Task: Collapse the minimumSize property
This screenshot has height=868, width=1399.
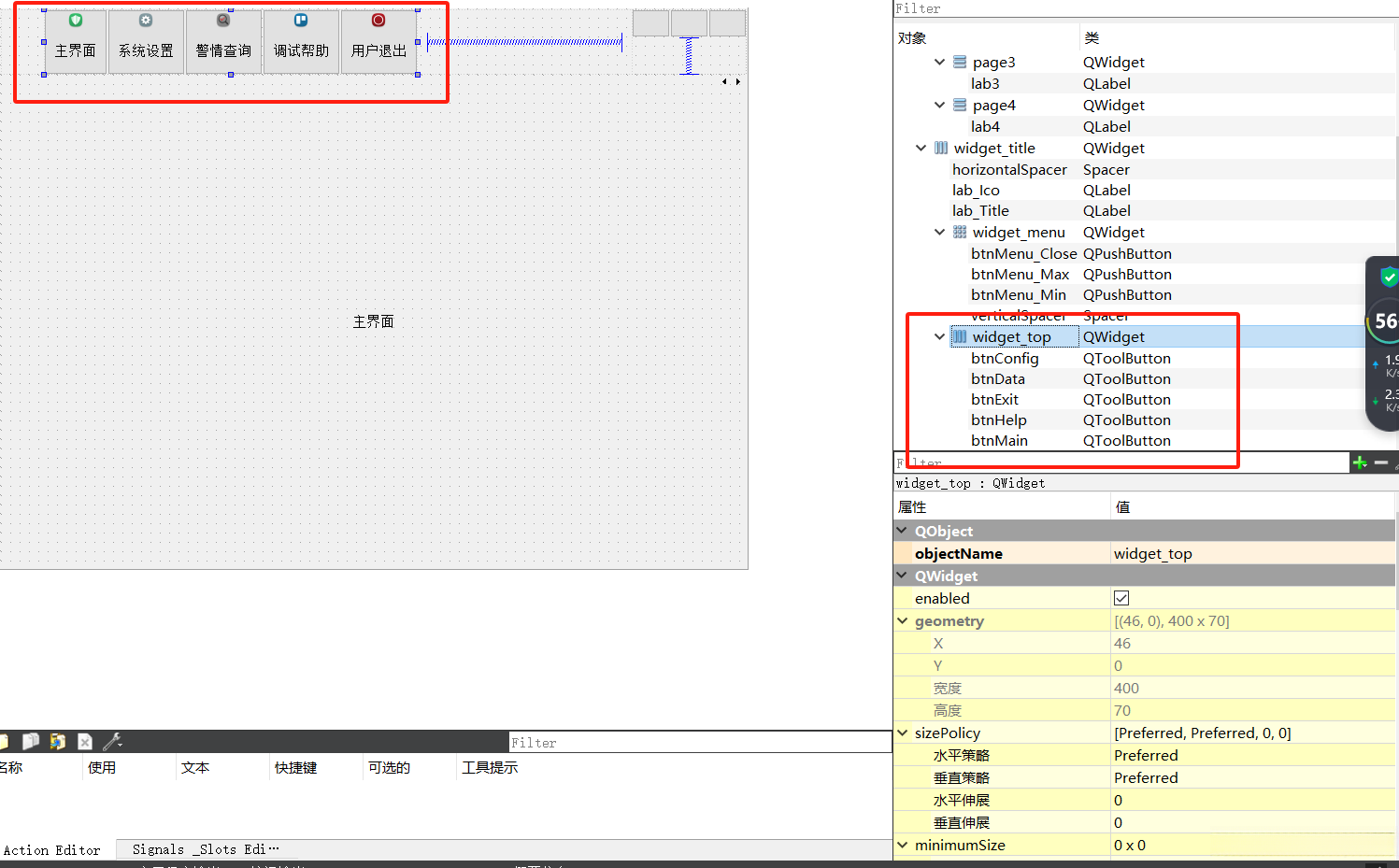Action: coord(902,845)
